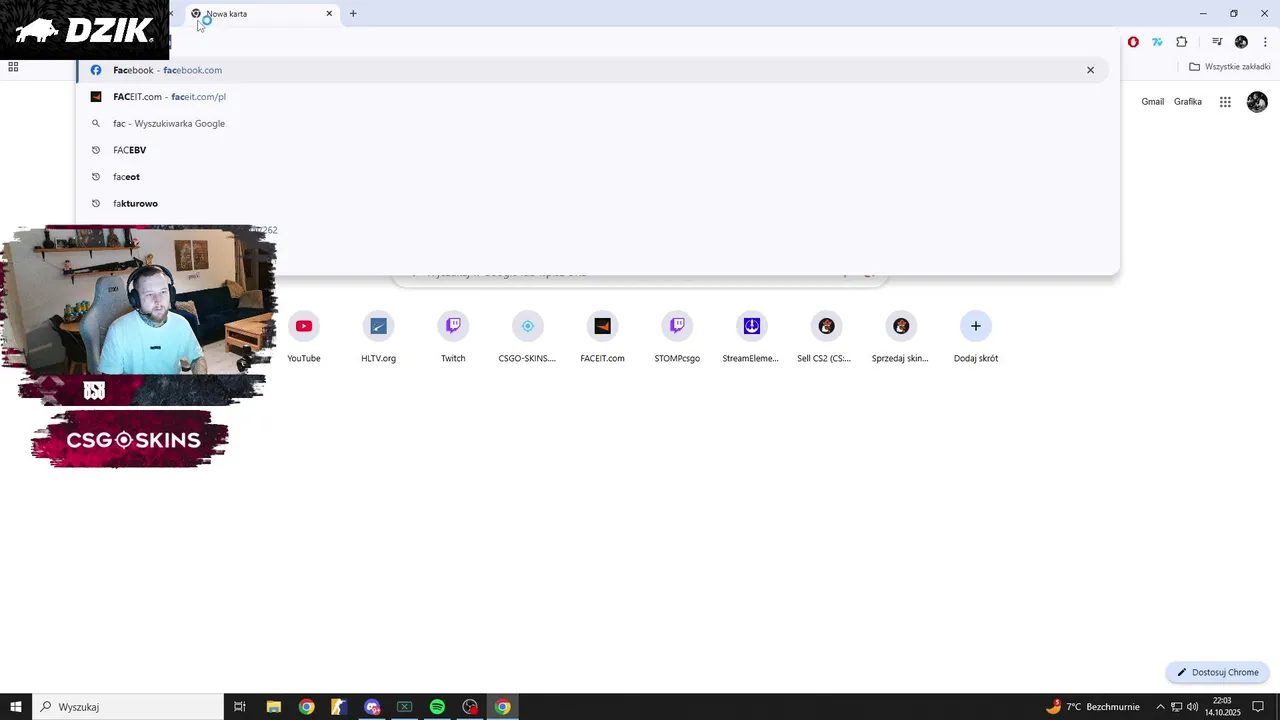This screenshot has height=720, width=1280.
Task: Select the 'fac - Wyszukiwarka Google' suggestion
Action: click(x=592, y=123)
